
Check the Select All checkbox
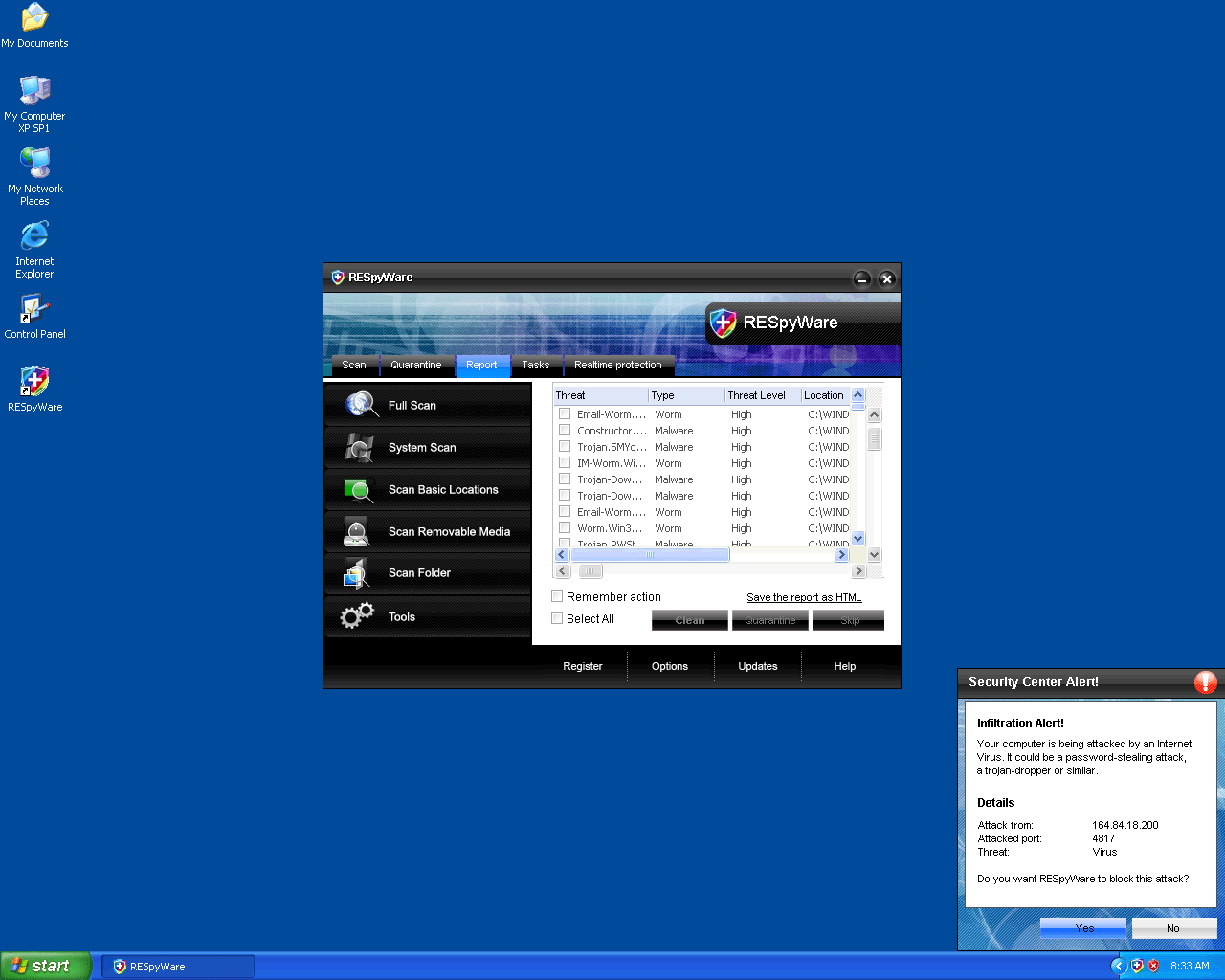(557, 618)
